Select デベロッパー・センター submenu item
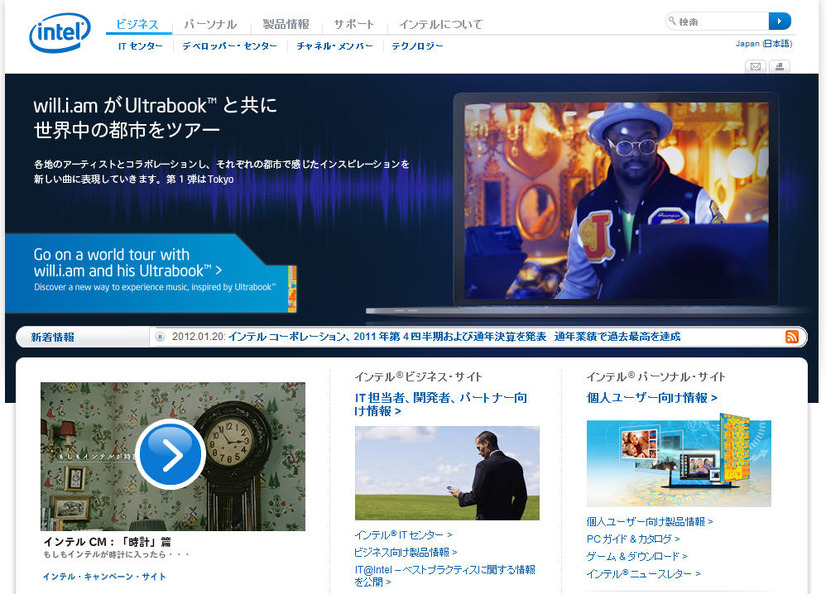826x594 pixels. point(230,46)
